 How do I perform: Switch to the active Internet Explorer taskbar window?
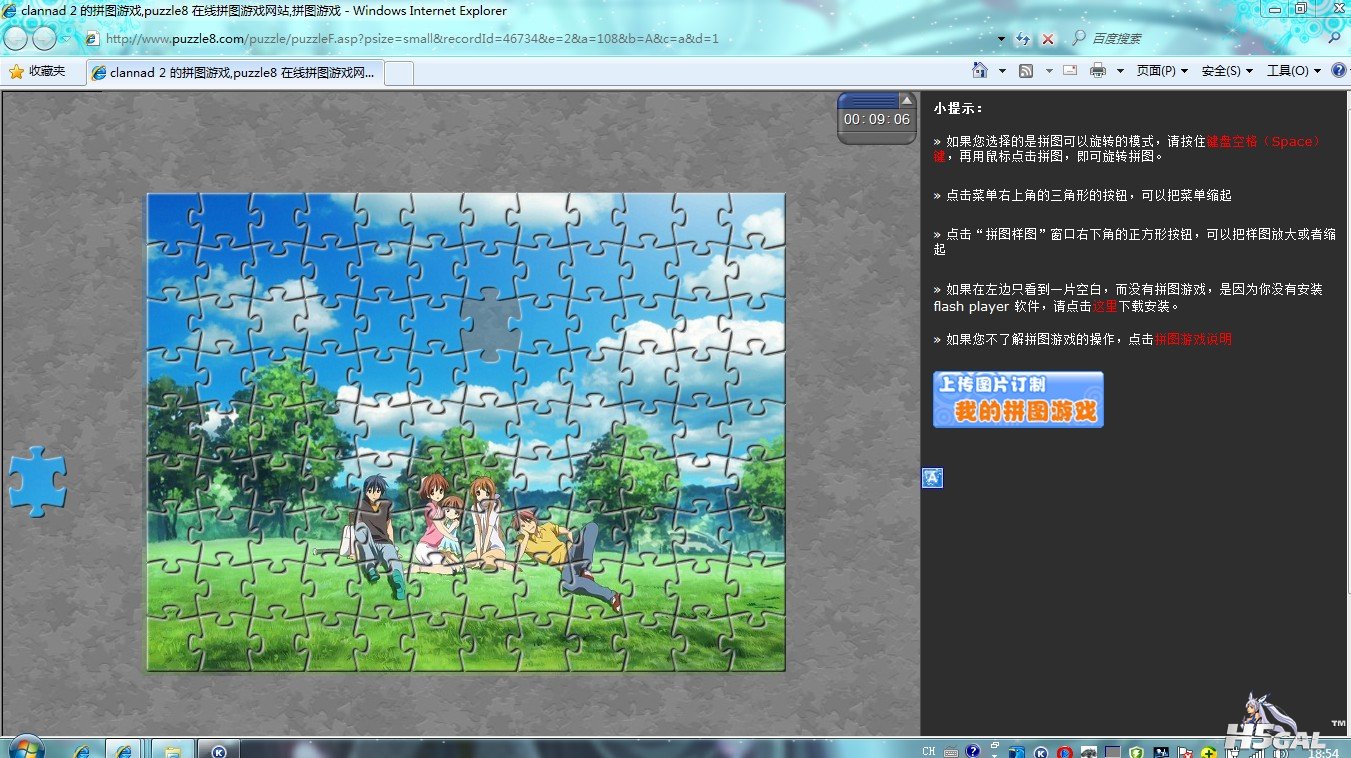click(x=125, y=749)
